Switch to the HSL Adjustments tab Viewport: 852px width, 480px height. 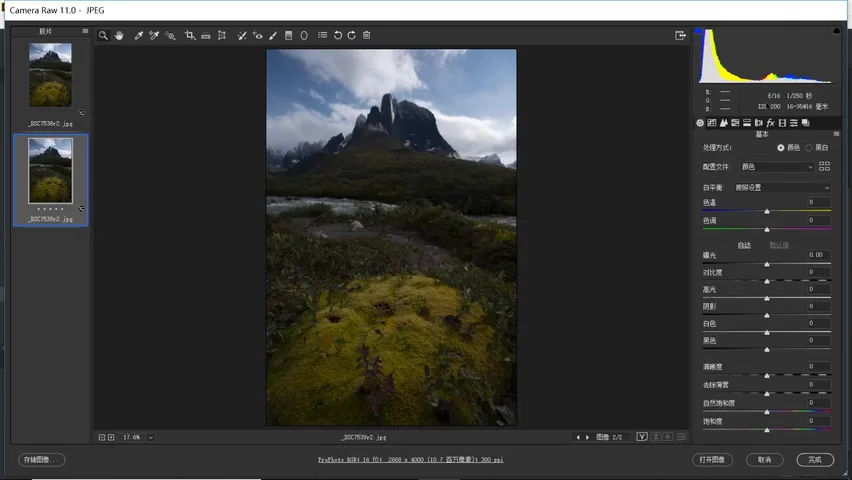(735, 123)
